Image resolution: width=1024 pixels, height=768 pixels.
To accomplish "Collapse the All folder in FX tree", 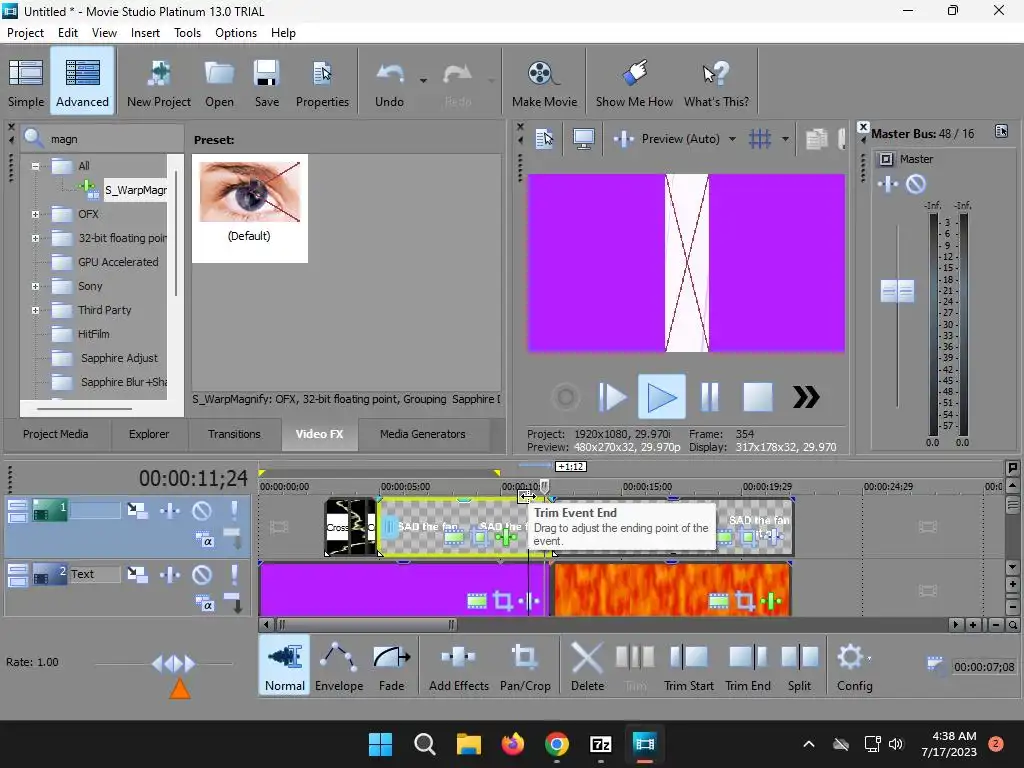I will click(x=35, y=166).
